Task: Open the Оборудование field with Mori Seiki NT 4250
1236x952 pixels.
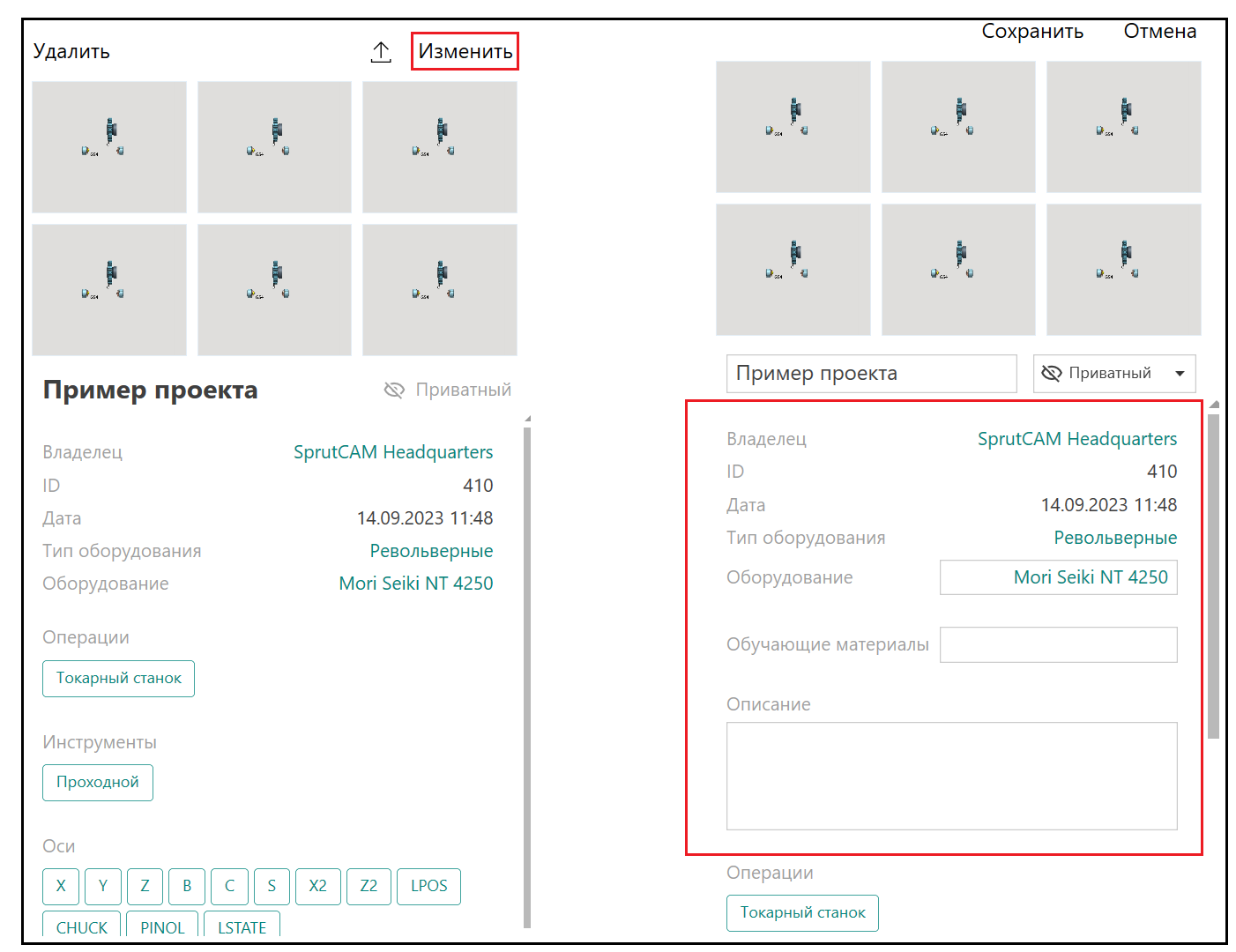Action: pyautogui.click(x=1058, y=577)
